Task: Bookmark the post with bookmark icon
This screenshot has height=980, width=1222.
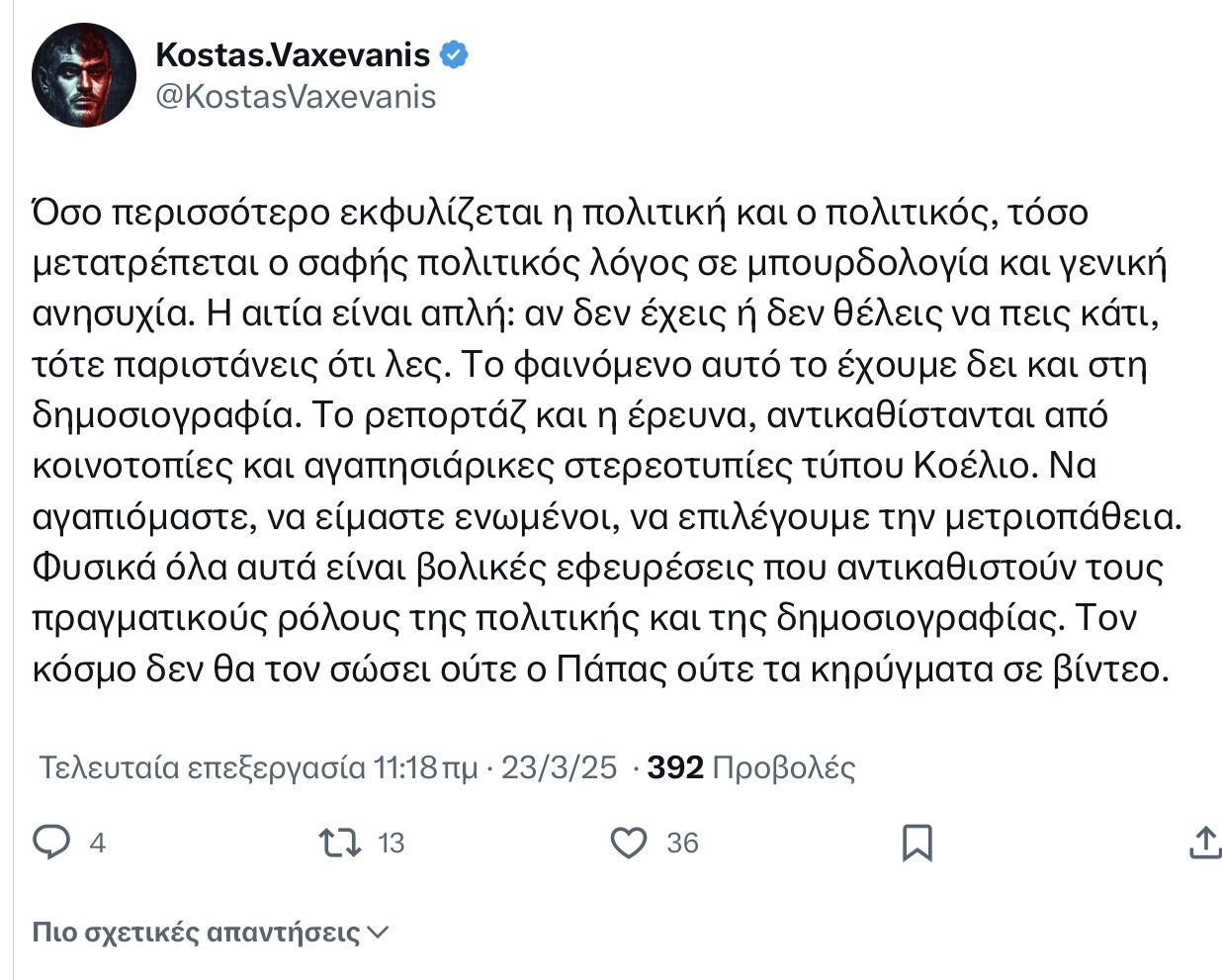Action: [x=917, y=844]
